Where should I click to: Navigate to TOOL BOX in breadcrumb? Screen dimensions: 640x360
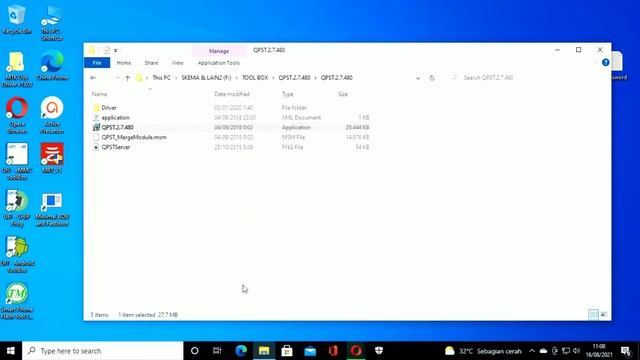pyautogui.click(x=255, y=78)
